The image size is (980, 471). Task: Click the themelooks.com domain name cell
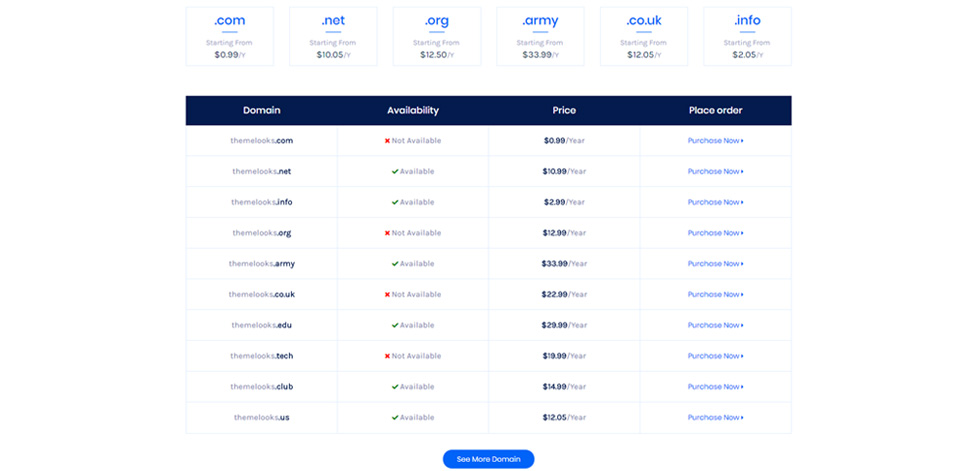[x=261, y=141]
